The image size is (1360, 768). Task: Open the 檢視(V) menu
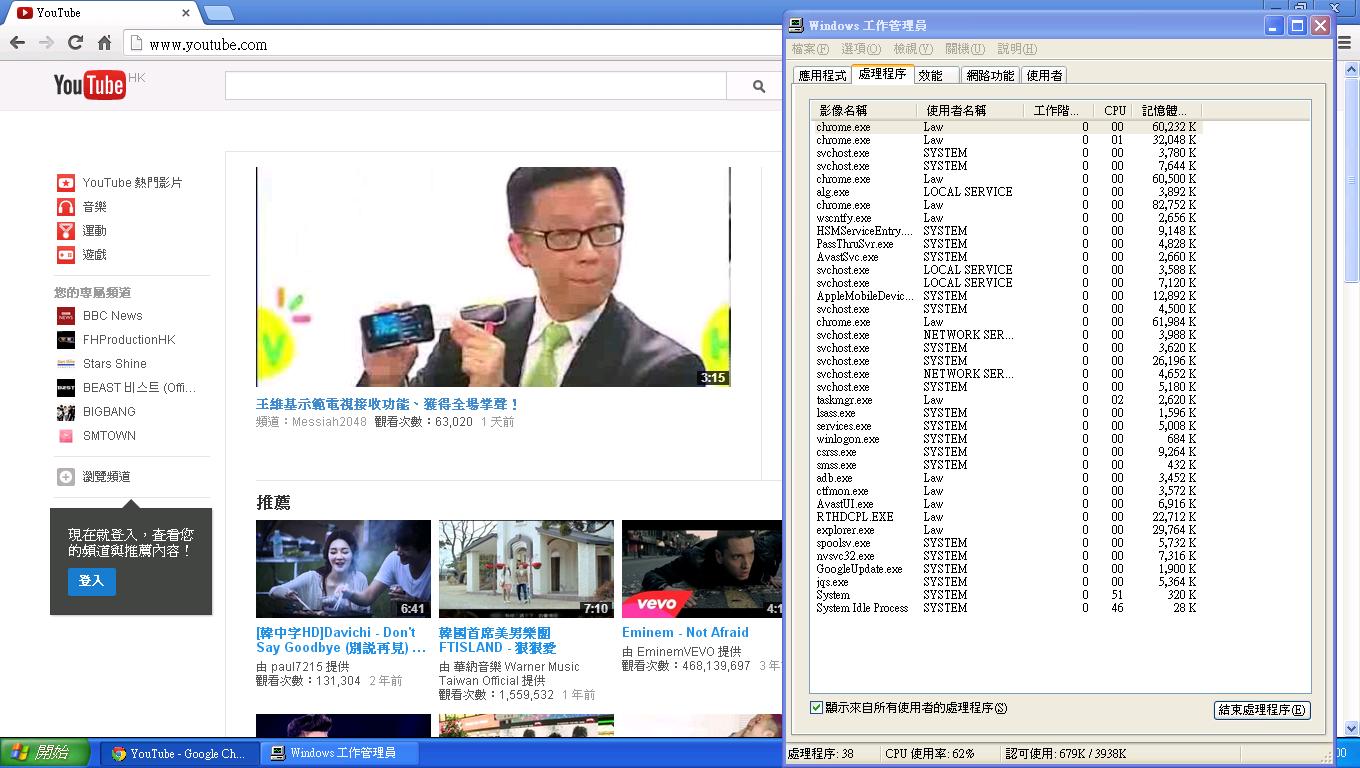coord(913,48)
